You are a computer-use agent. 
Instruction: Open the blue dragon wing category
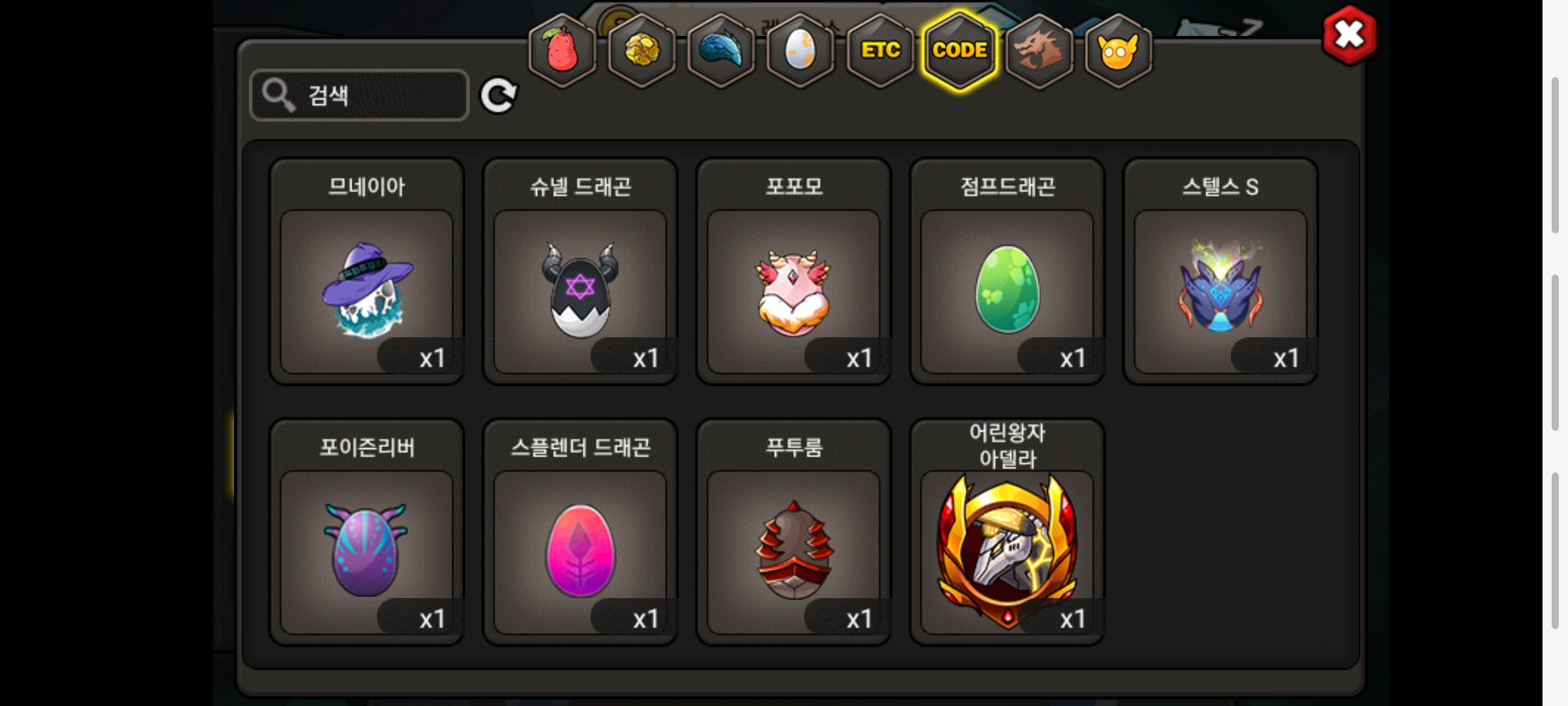click(721, 50)
